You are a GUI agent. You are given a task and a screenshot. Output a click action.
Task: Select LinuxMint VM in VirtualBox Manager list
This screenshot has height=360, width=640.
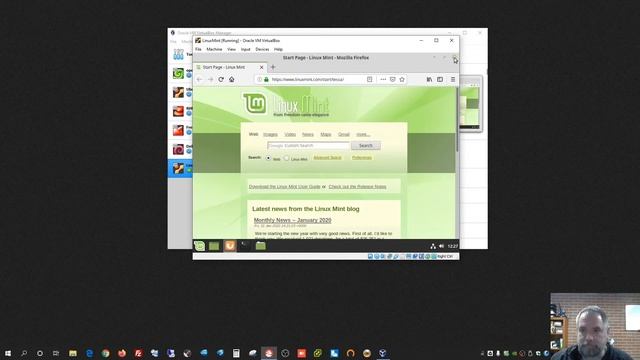180,168
